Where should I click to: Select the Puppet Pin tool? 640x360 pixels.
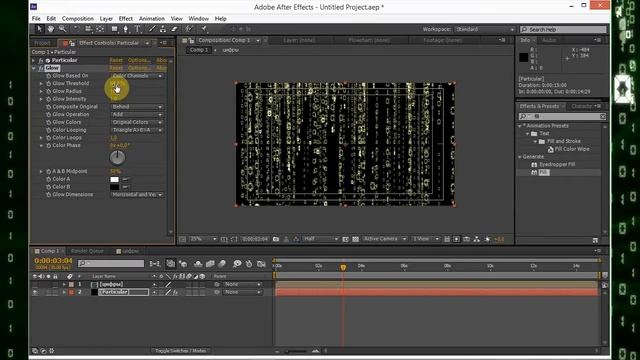(x=204, y=29)
